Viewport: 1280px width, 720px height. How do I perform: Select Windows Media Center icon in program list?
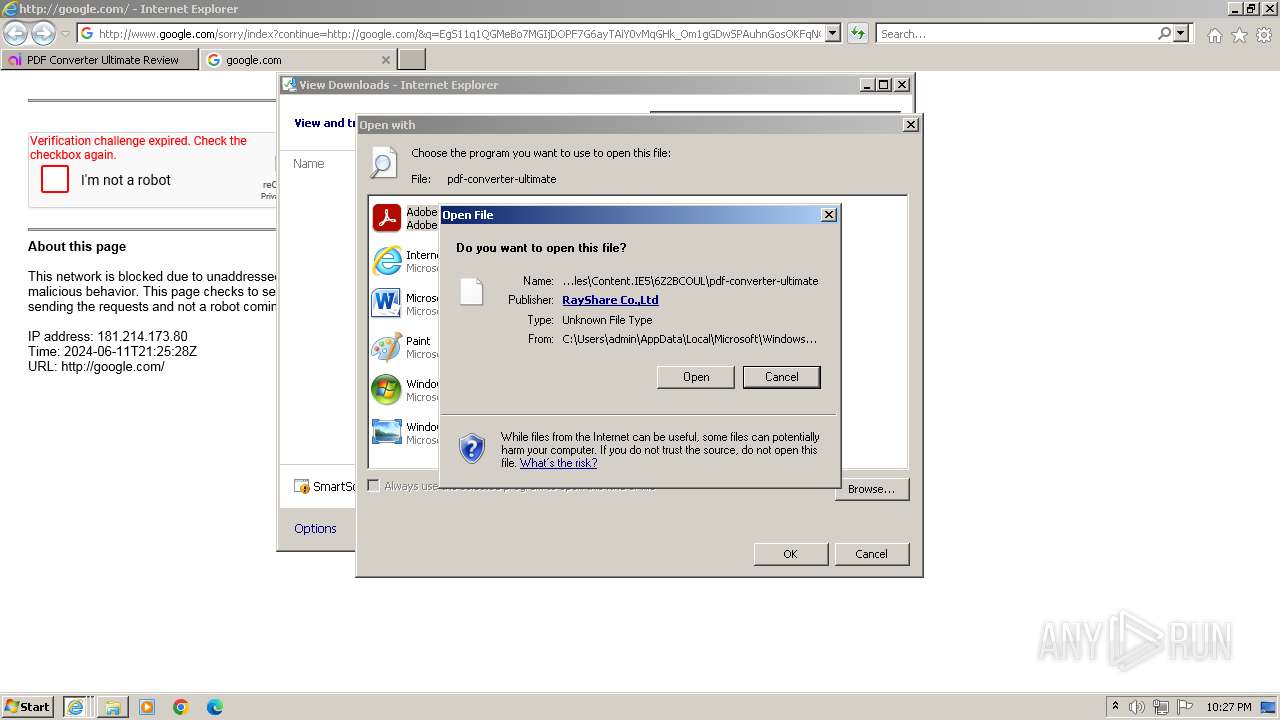(x=386, y=390)
